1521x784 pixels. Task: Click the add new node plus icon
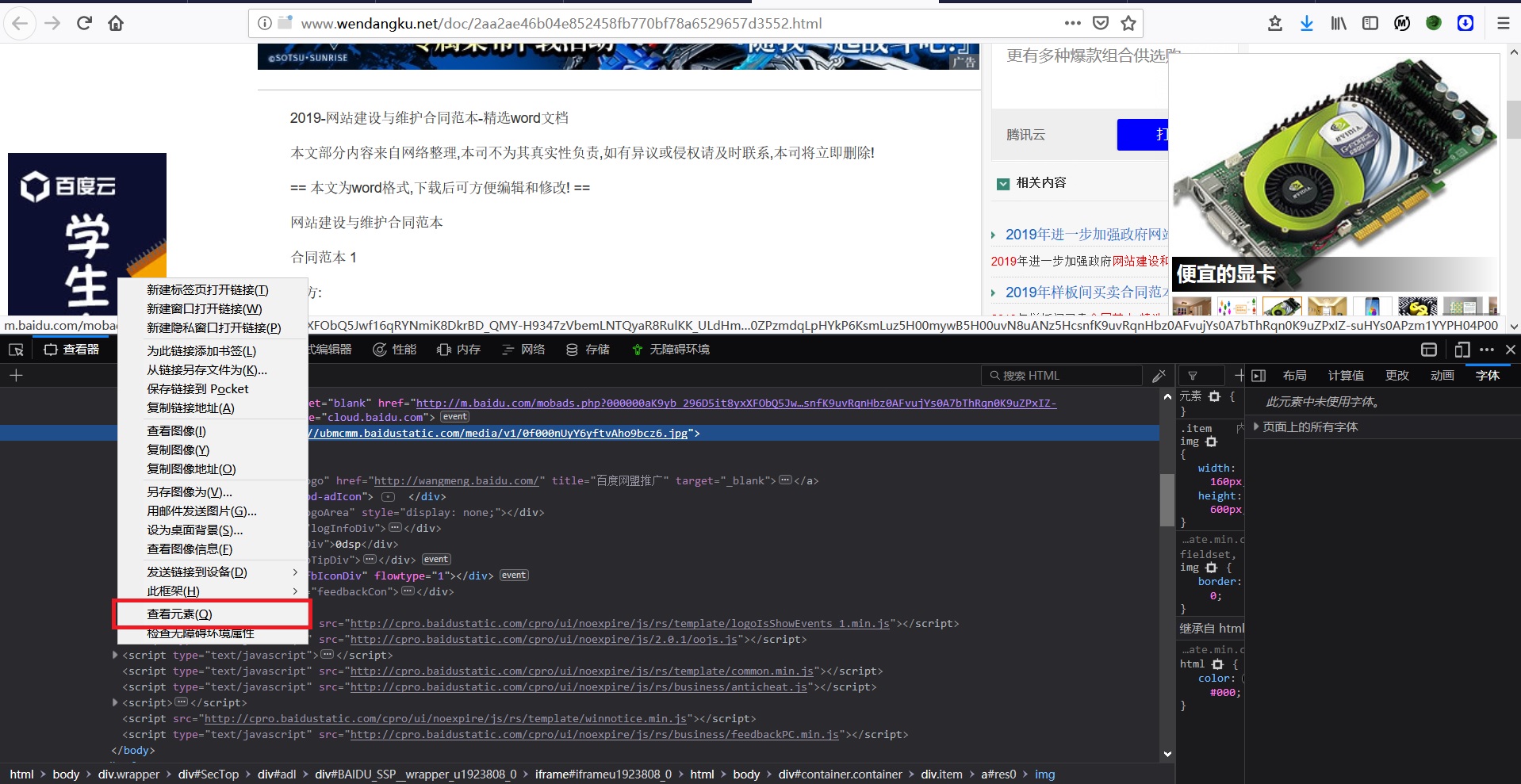coord(16,375)
